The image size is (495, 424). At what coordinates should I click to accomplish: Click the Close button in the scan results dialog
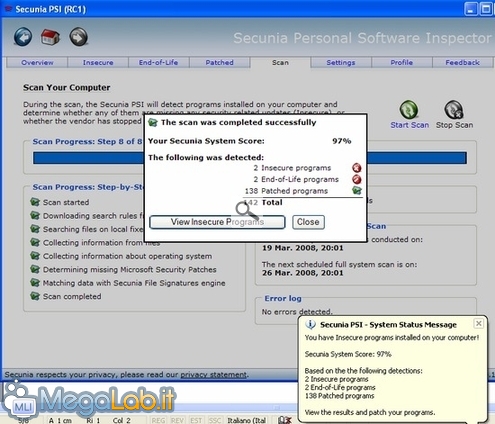click(308, 222)
